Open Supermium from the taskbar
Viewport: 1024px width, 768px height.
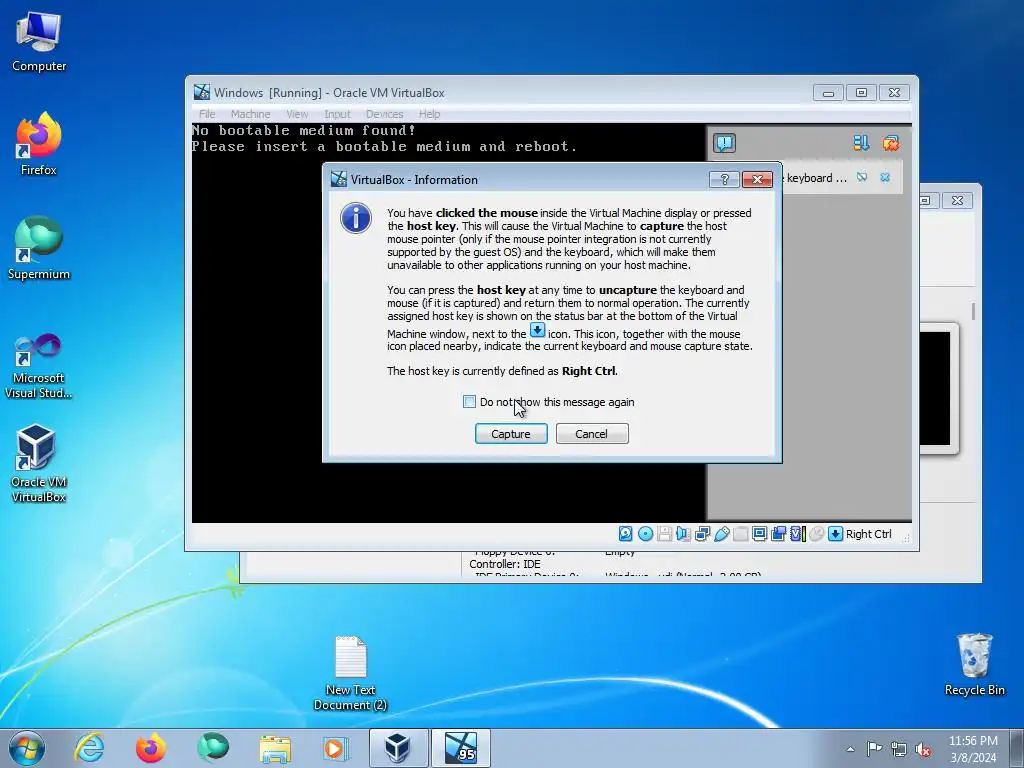pos(213,748)
